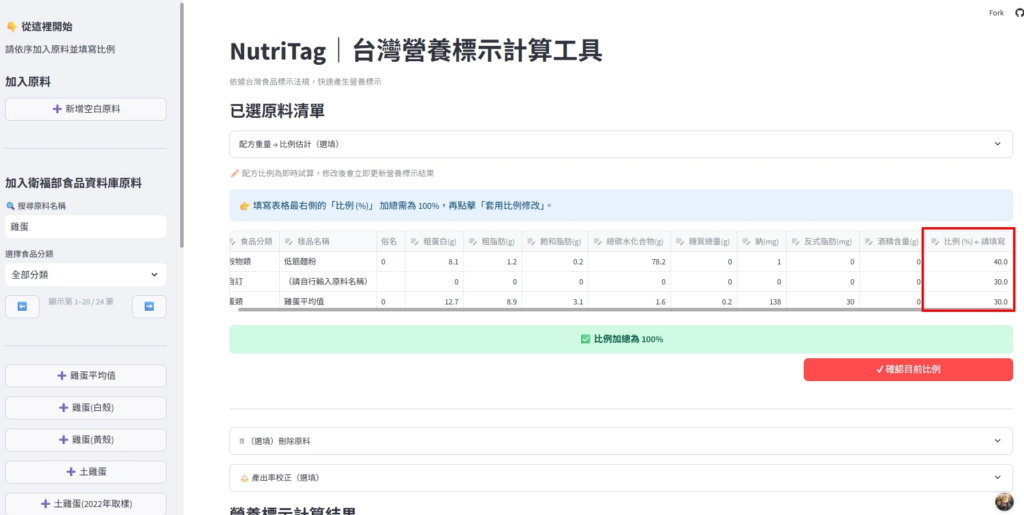Select the 飽和脂肪(g) column header
1024x515 pixels.
click(x=554, y=242)
